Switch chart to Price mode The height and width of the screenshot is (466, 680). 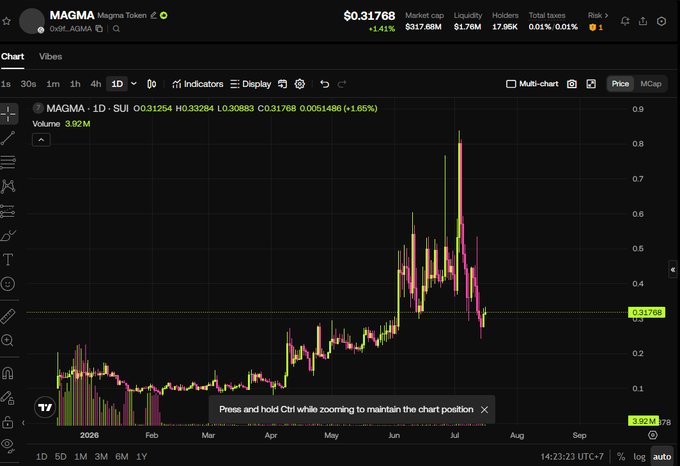[x=620, y=84]
